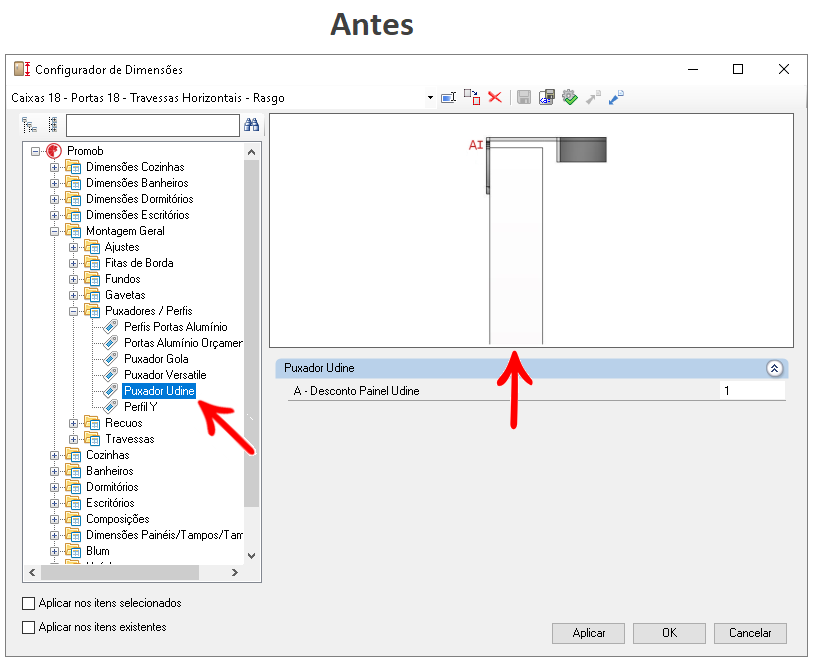Viewport: 813px width, 663px height.
Task: Click the red X delete configuration icon
Action: pyautogui.click(x=495, y=97)
